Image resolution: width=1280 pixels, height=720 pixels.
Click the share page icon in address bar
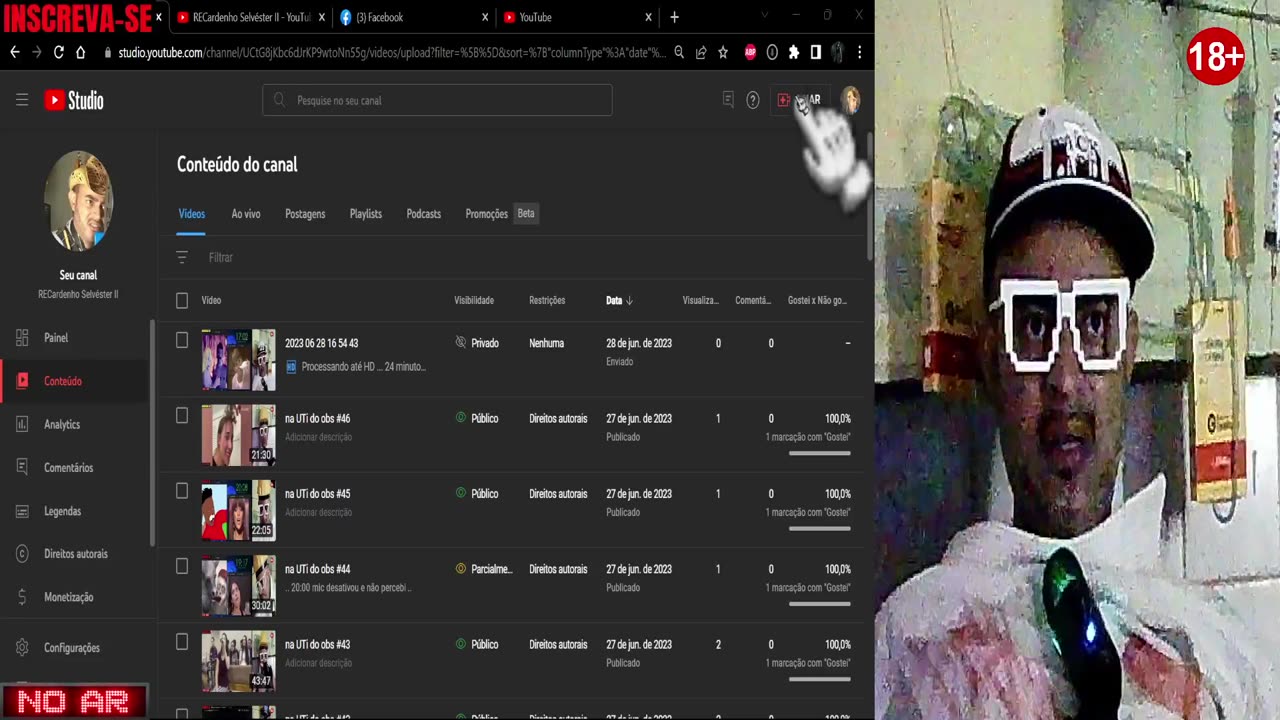(701, 52)
